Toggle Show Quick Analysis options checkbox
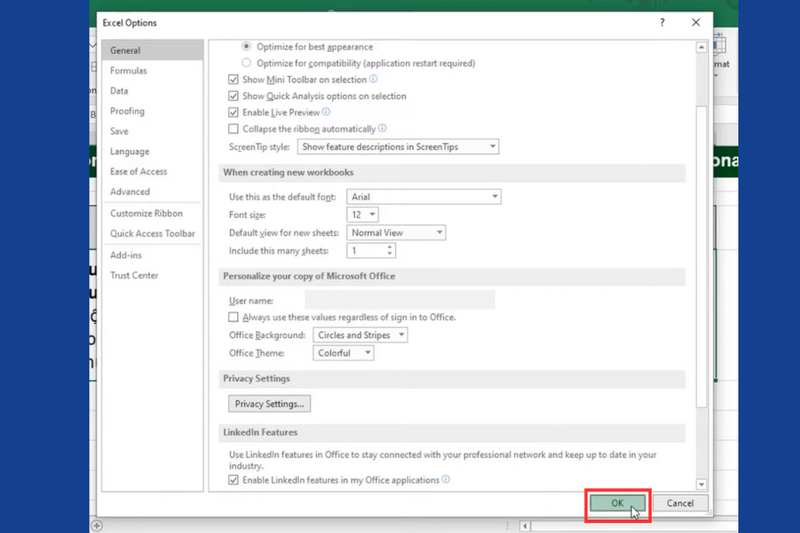 [233, 96]
